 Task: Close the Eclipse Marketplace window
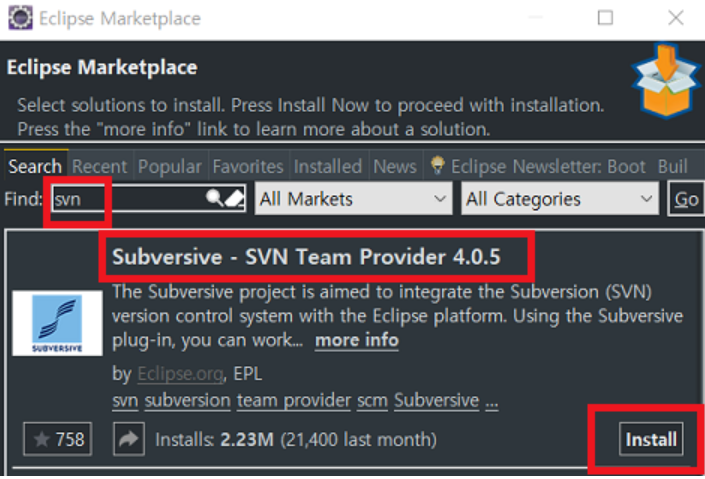tap(676, 18)
